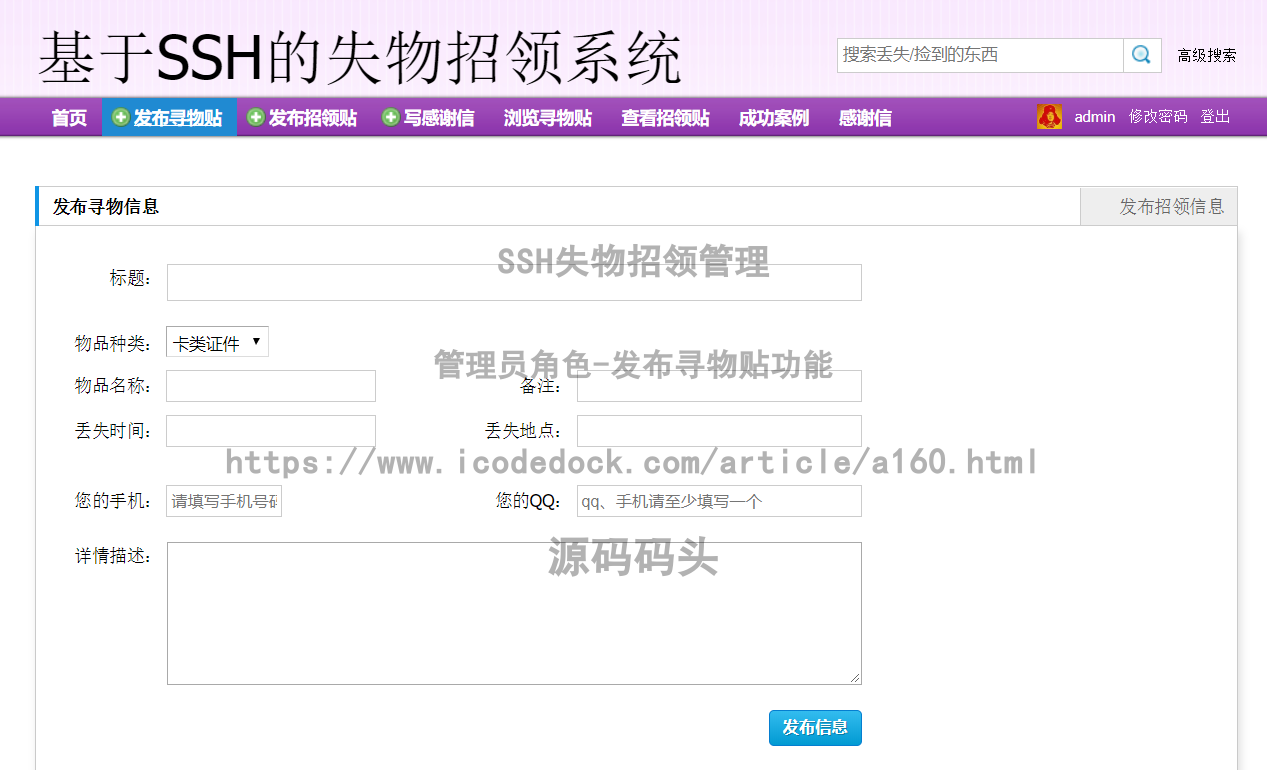Click the 详情描述 description textarea
Image resolution: width=1267 pixels, height=770 pixels.
tap(513, 610)
